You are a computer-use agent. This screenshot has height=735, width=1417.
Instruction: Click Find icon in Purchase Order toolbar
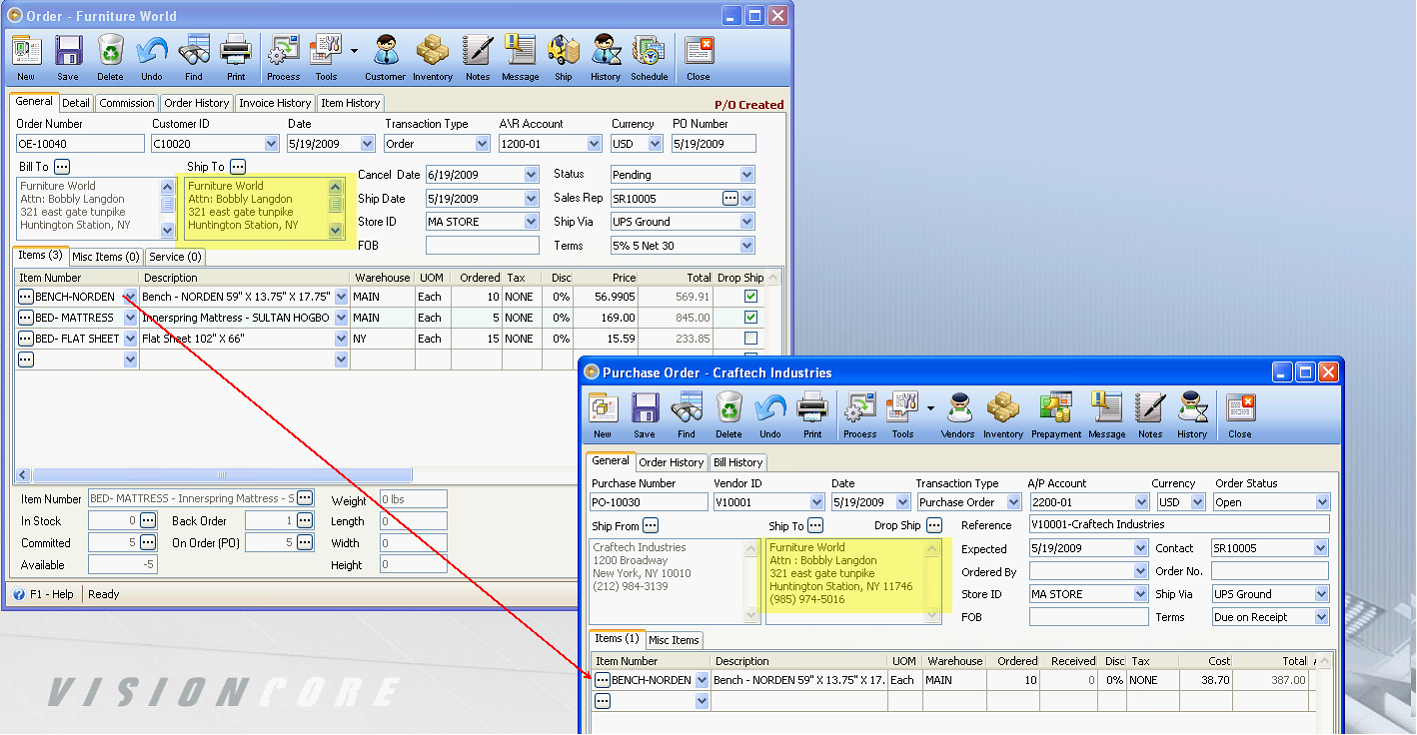[687, 408]
